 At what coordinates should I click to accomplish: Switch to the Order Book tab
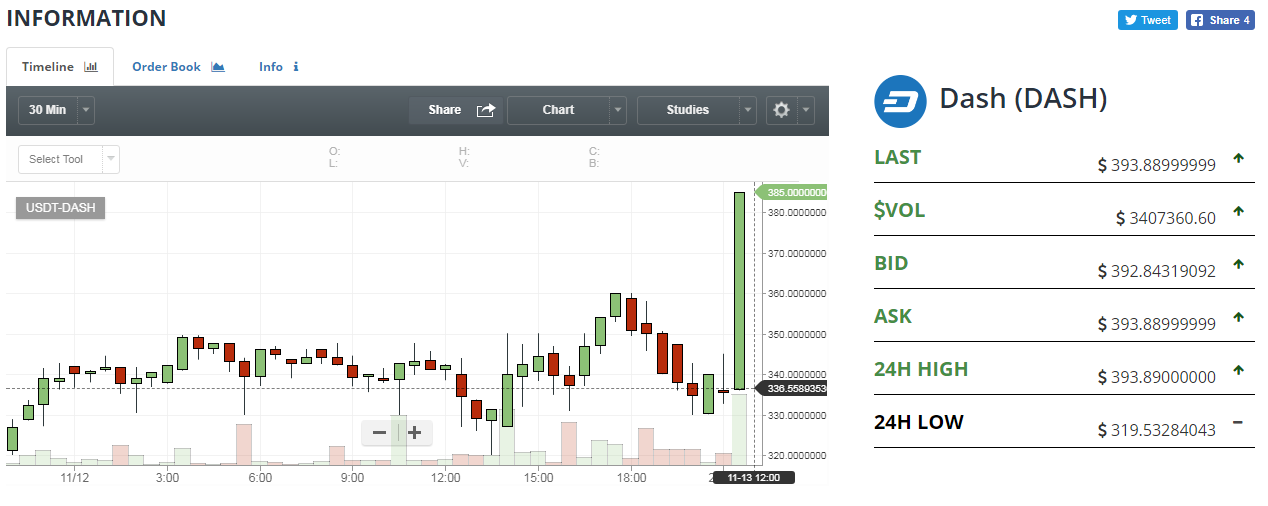coord(178,67)
